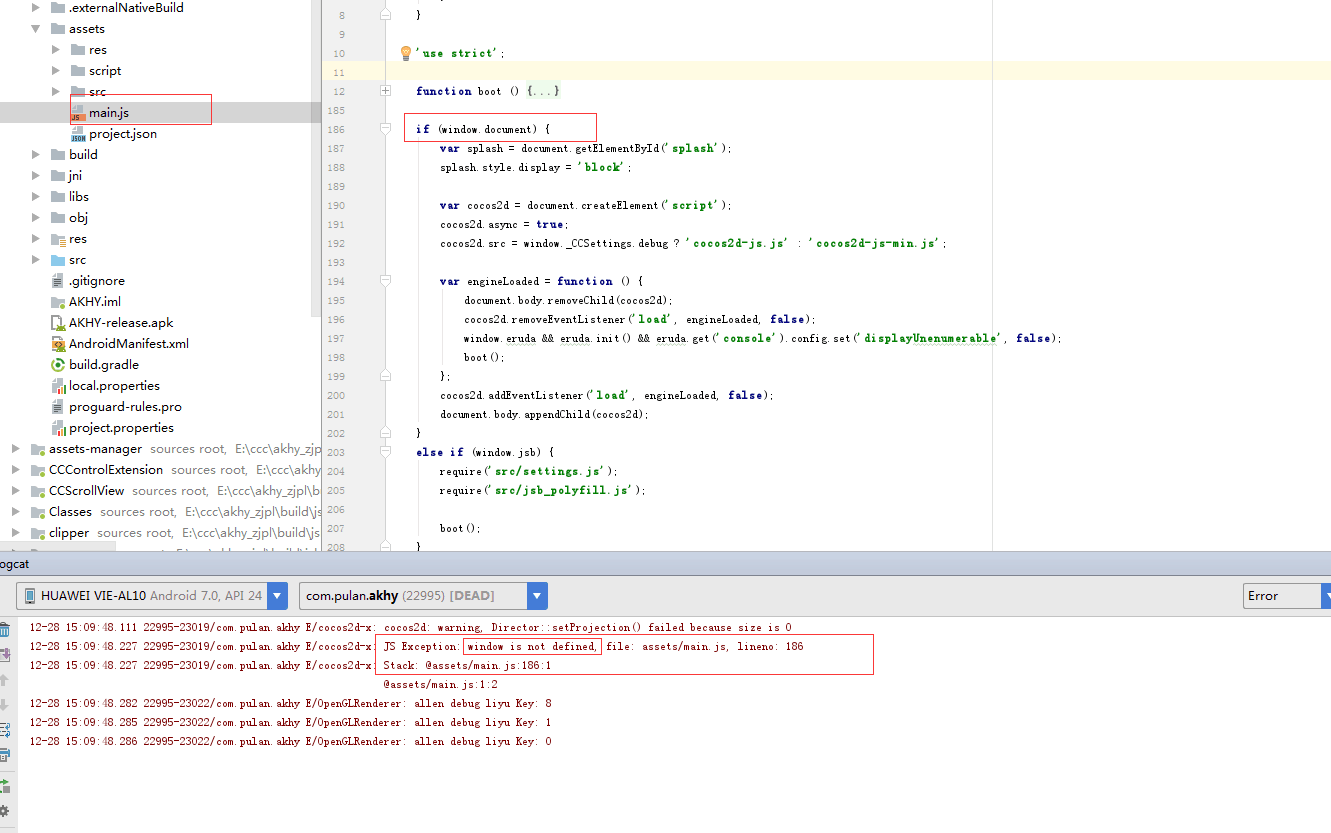1331x833 pixels.
Task: Click the Classes module folder icon
Action: 38,512
